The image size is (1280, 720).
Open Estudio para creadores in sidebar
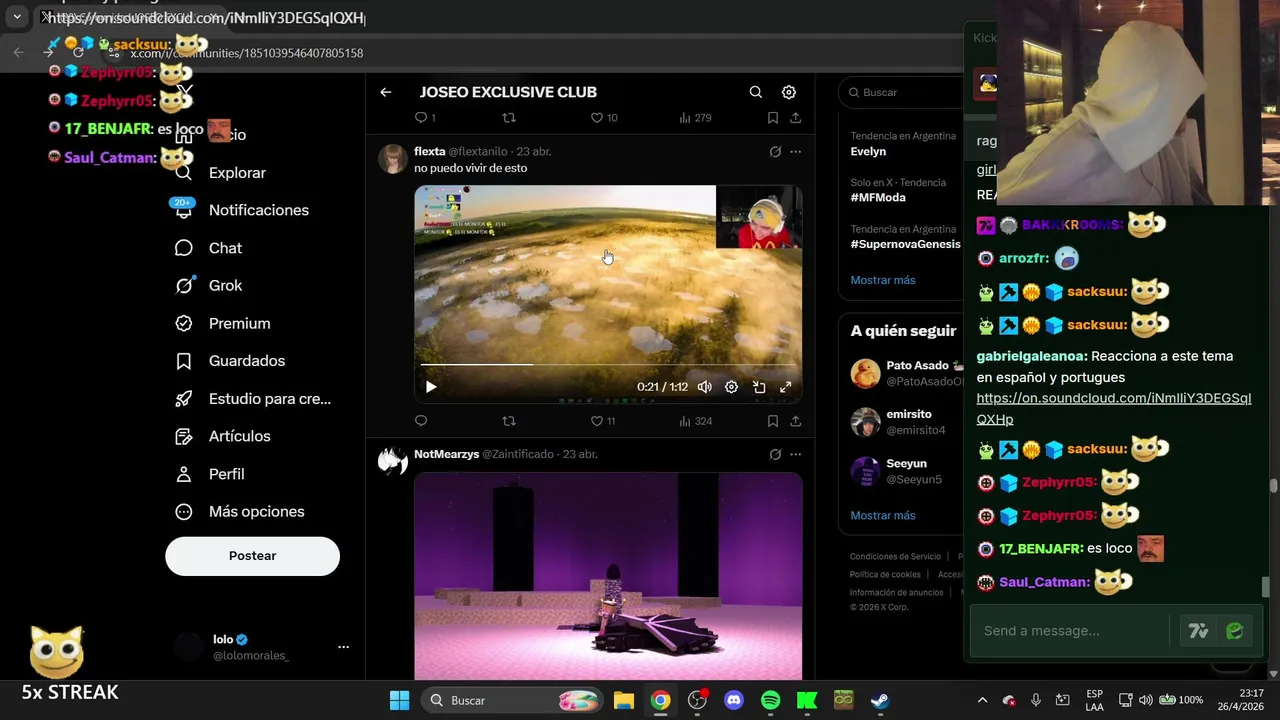(253, 399)
